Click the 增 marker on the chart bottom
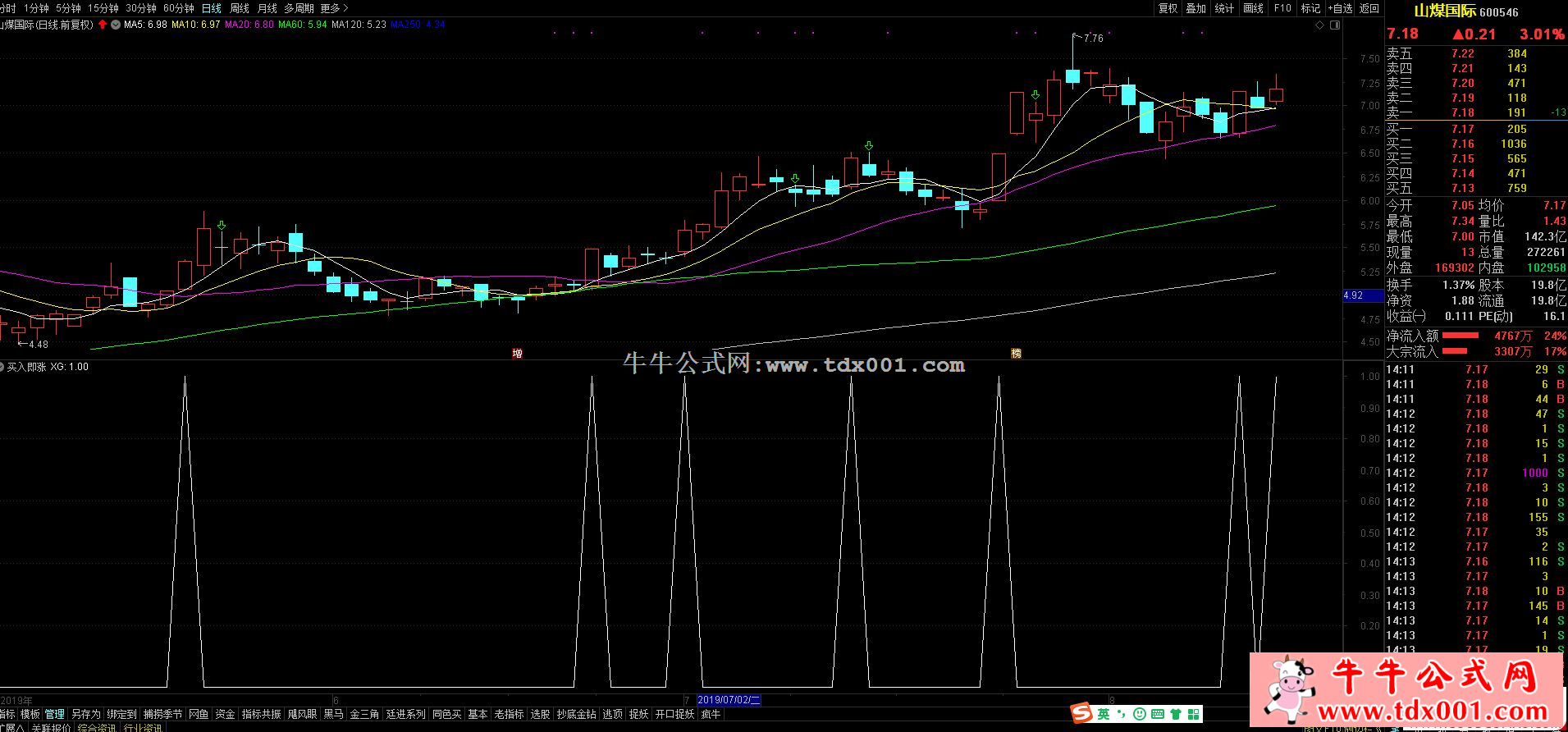Screen dimensions: 1568x732 [x=517, y=354]
